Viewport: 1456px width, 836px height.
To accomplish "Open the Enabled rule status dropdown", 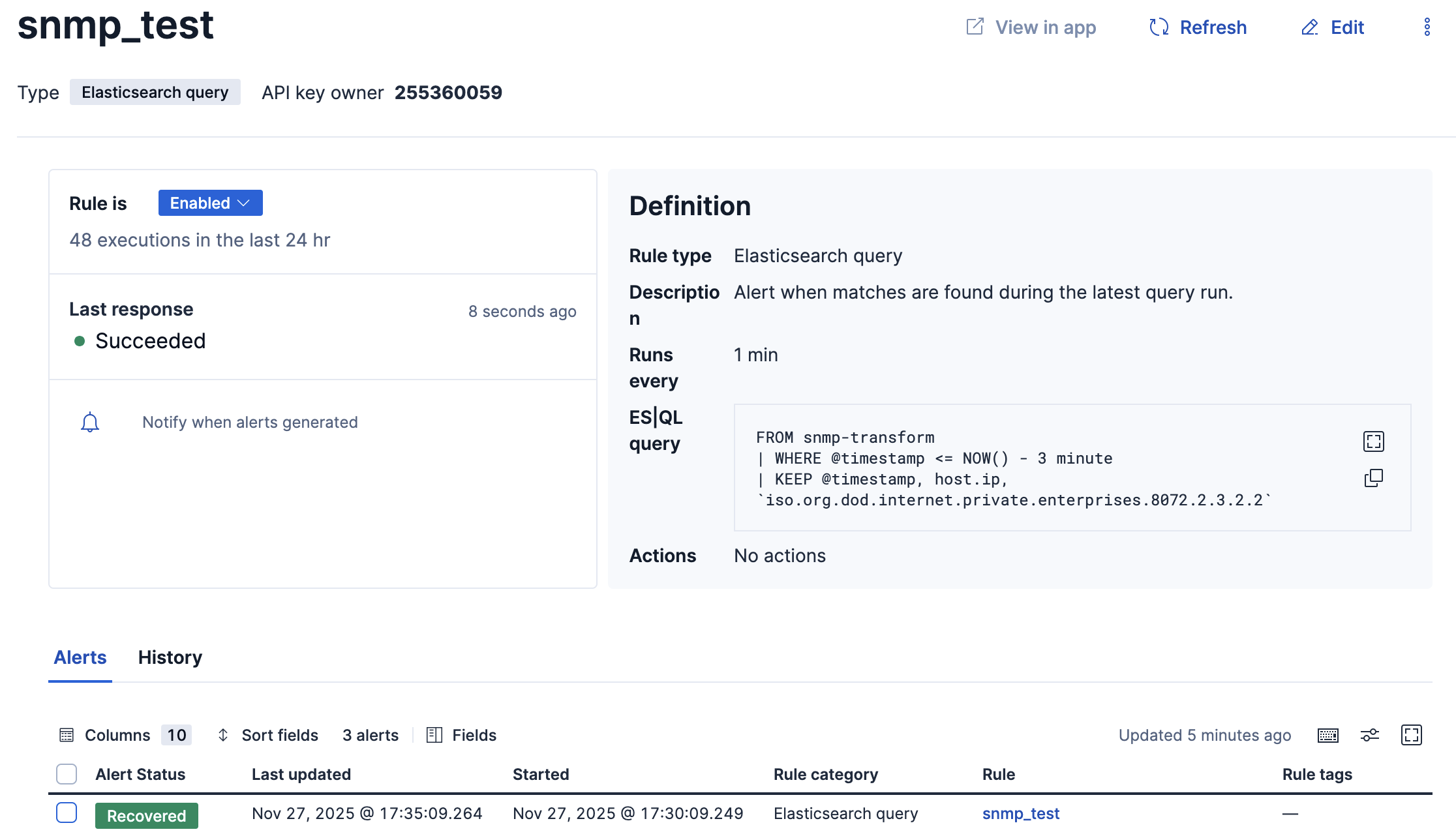I will pos(210,203).
